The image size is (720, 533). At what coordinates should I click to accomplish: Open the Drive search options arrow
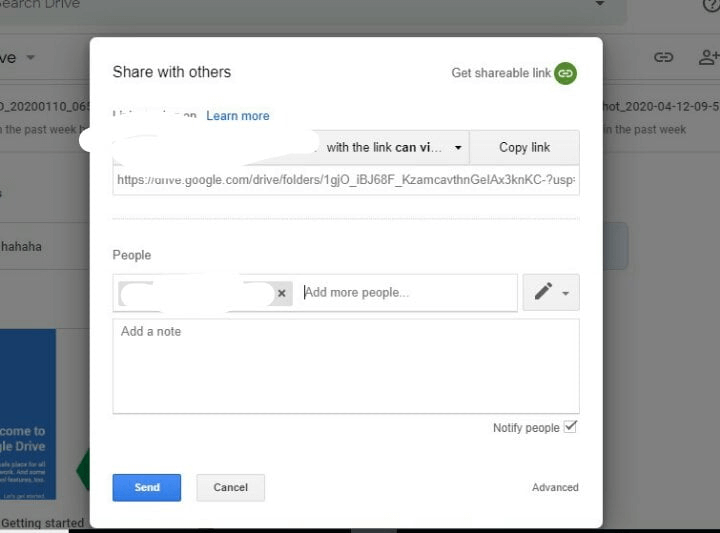pyautogui.click(x=599, y=4)
